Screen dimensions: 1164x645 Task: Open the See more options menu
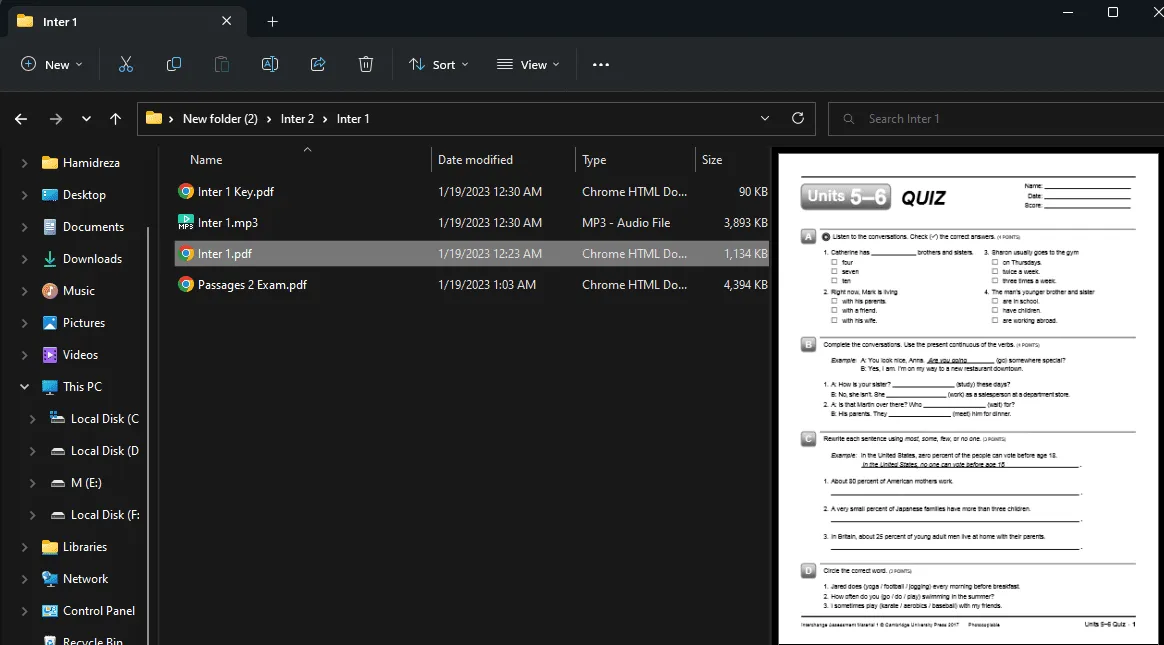[x=600, y=64]
